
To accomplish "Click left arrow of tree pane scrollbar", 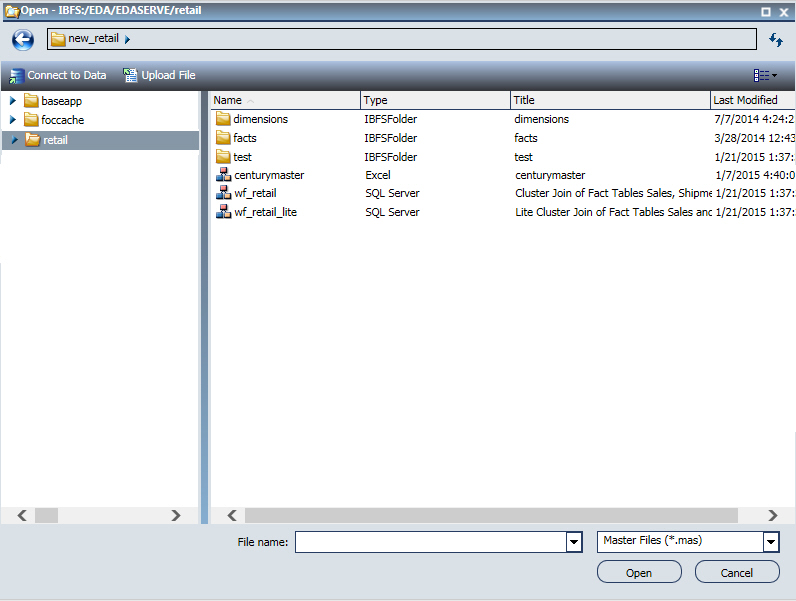I will tap(22, 516).
